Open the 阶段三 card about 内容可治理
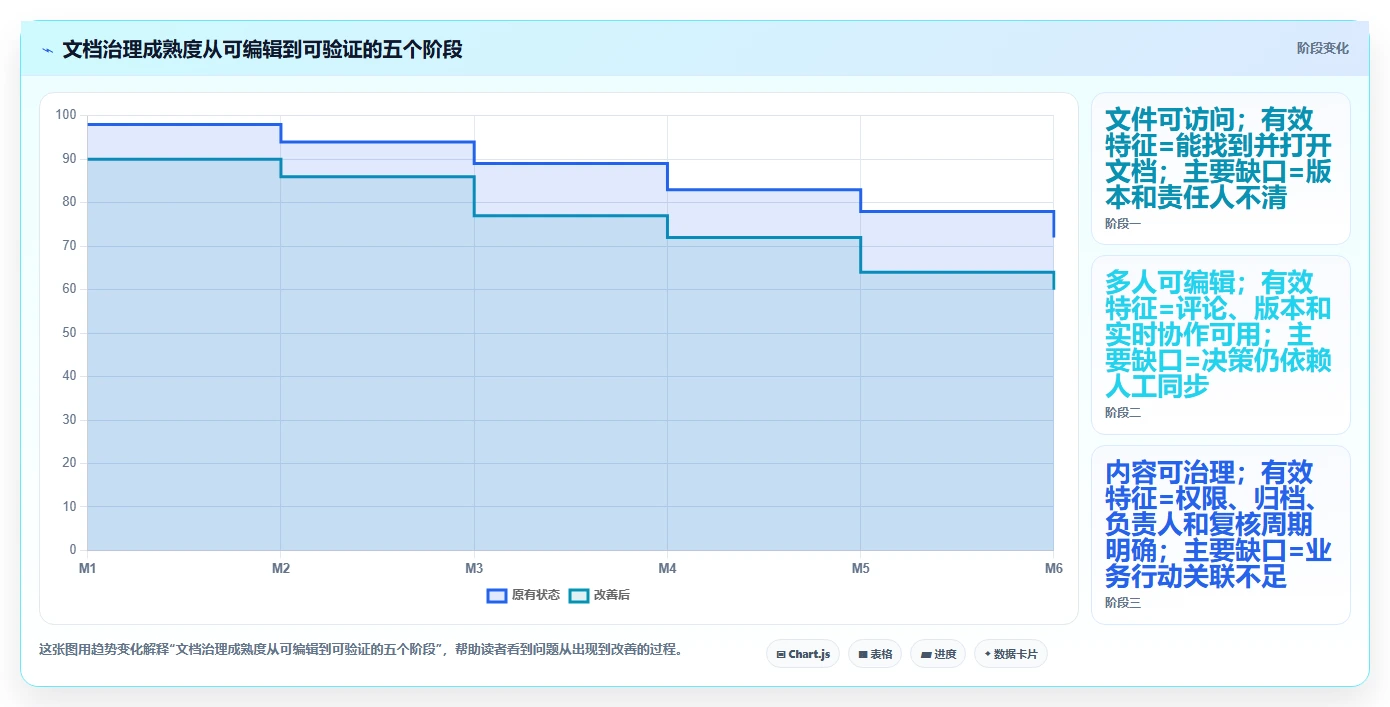The image size is (1390, 707). pos(1220,535)
